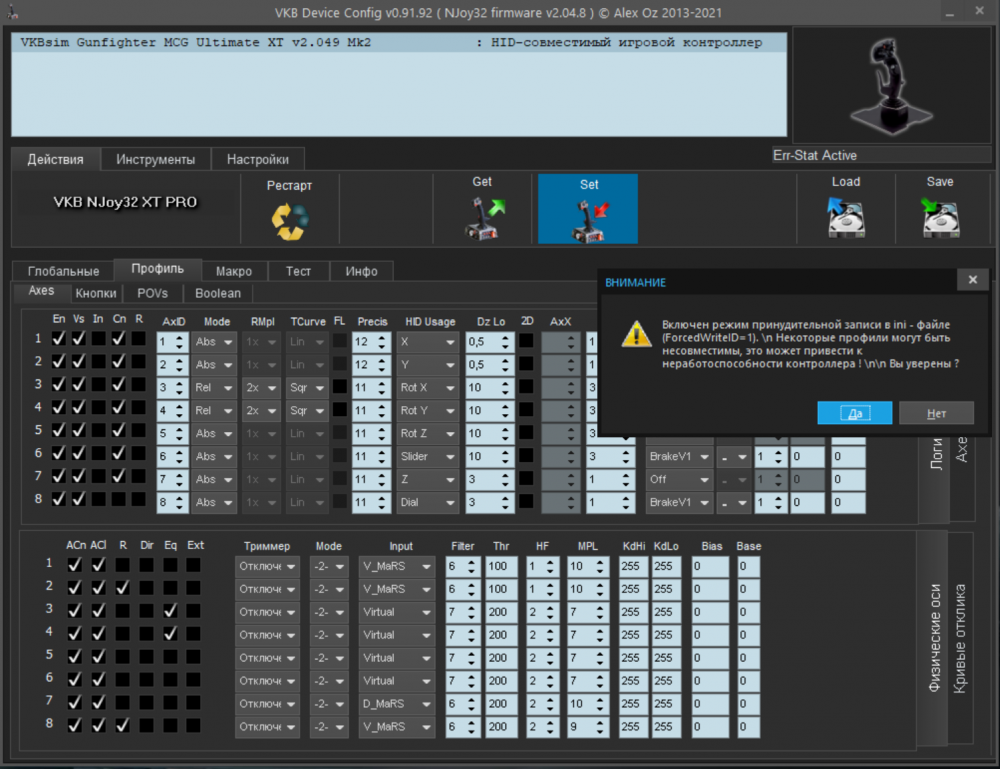Open the Input dropdown showing D_MaRS

[x=398, y=703]
